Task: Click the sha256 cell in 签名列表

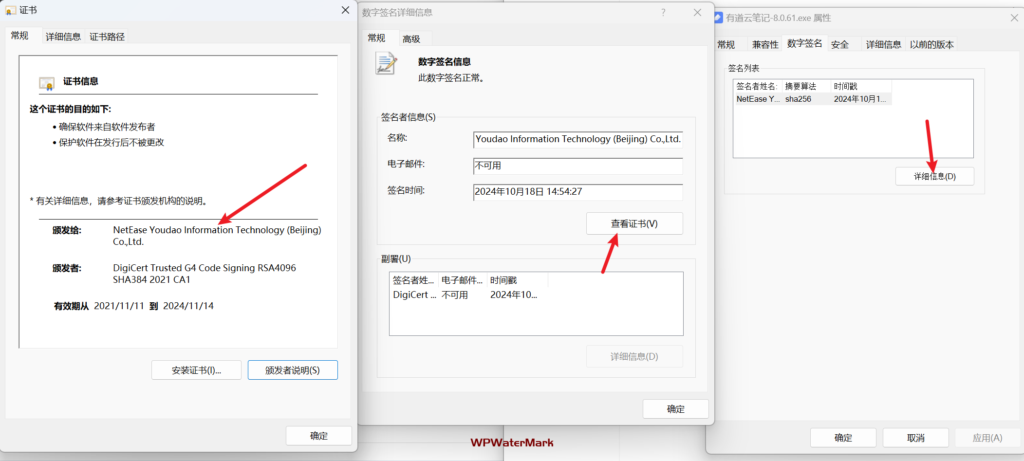Action: pos(797,99)
